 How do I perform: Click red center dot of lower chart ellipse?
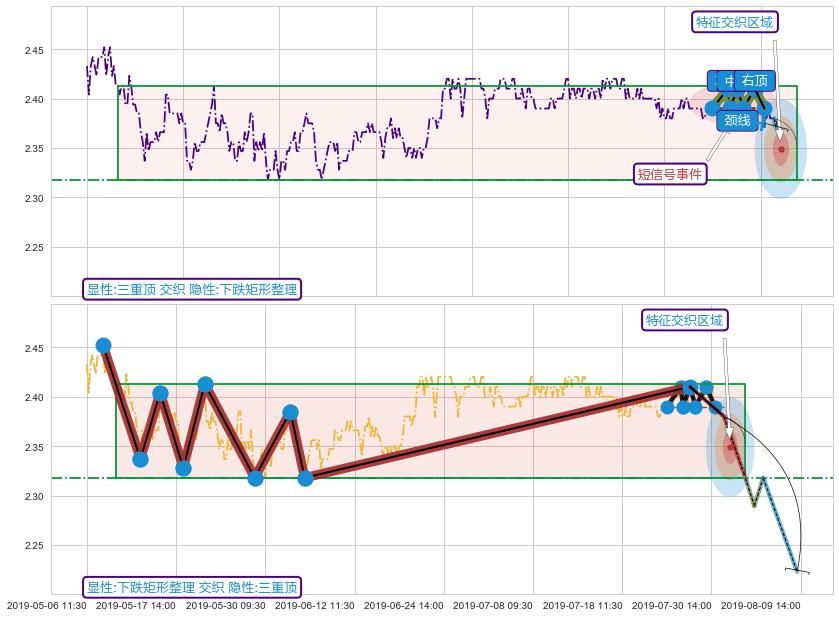tap(730, 447)
